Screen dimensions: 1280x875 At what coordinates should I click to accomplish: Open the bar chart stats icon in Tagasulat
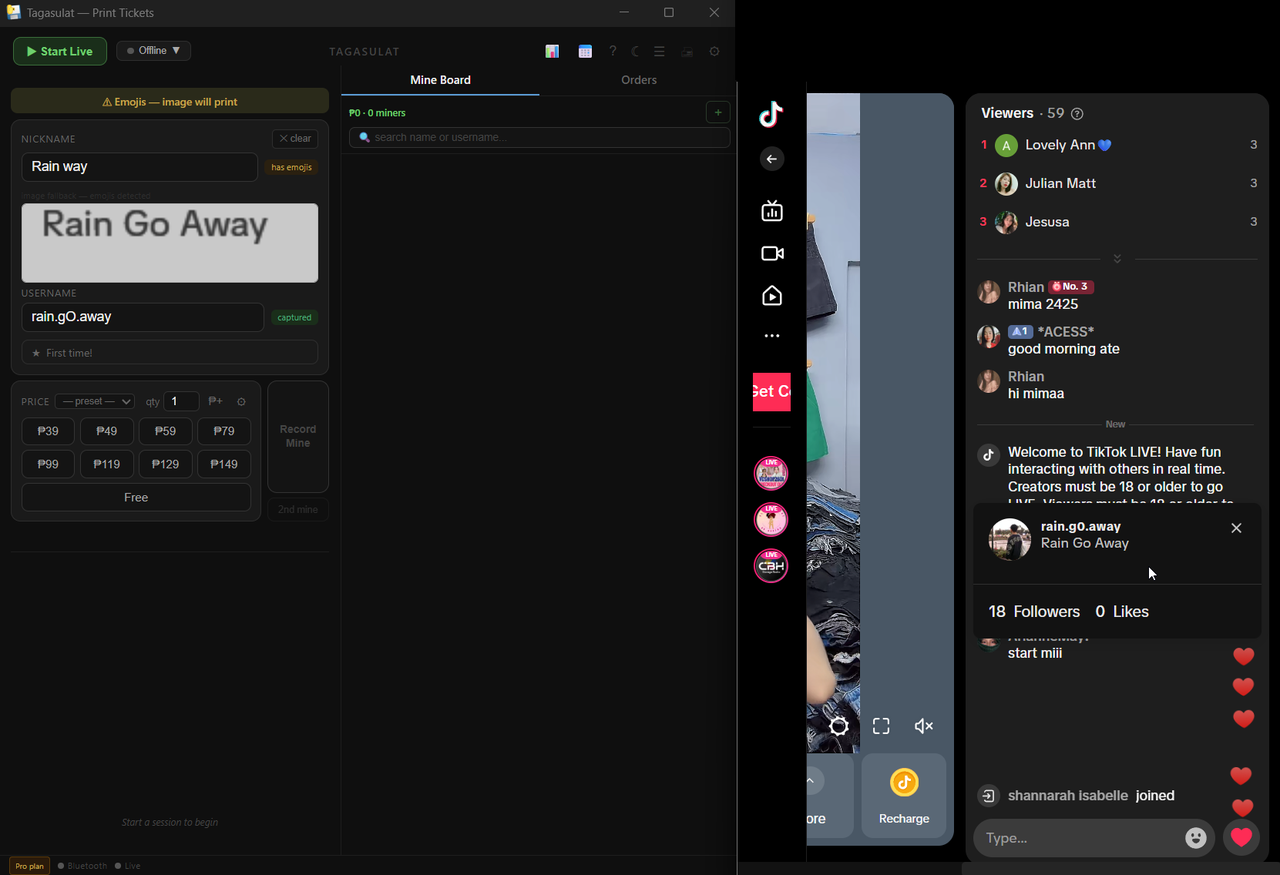552,51
